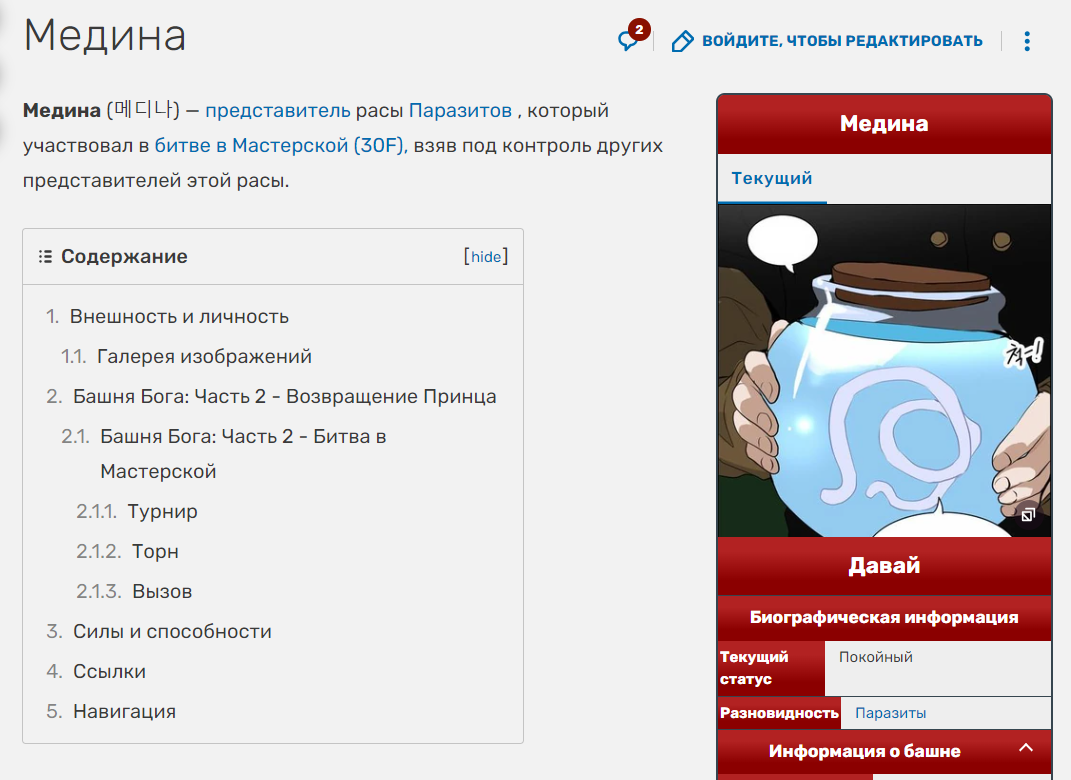Jump to Башня Бога: Часть 2 - Возвращение Принца
1071x780 pixels.
click(285, 397)
